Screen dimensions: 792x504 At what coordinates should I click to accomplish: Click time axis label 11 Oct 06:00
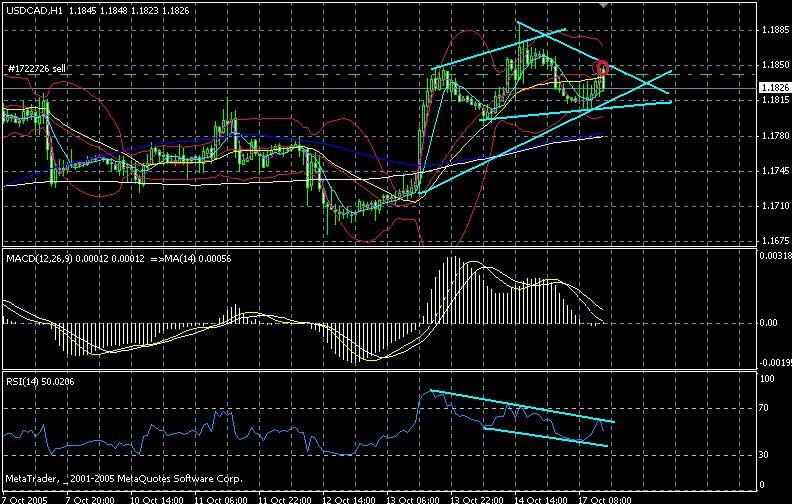220,500
